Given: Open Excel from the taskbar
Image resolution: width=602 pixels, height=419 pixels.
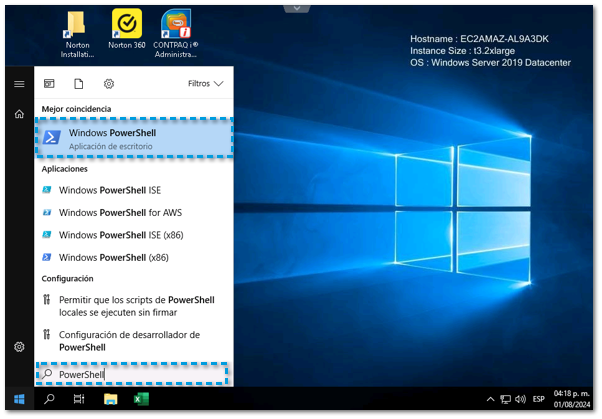Looking at the screenshot, I should click(141, 399).
